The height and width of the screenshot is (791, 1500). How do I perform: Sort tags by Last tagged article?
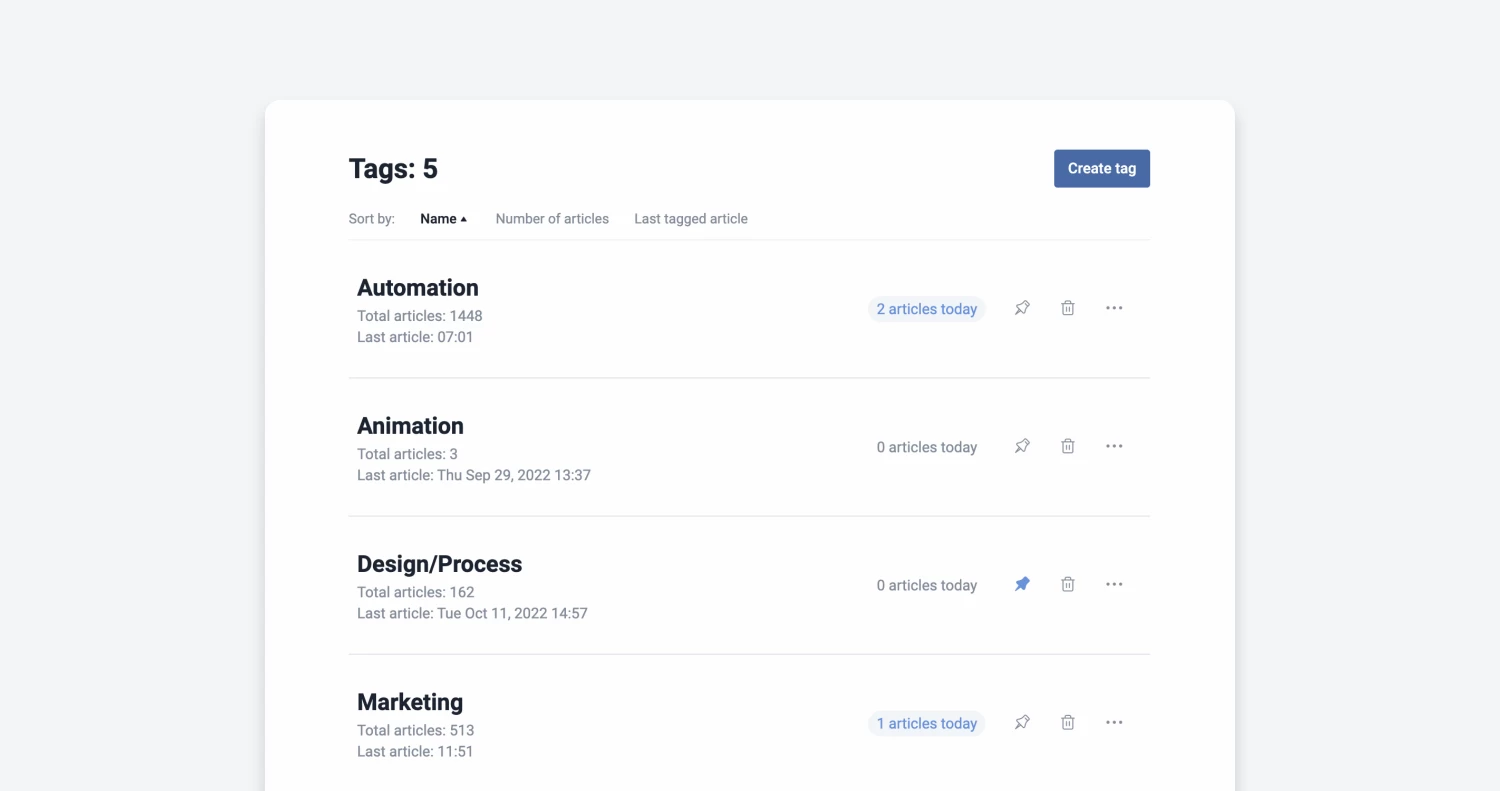[x=690, y=218]
